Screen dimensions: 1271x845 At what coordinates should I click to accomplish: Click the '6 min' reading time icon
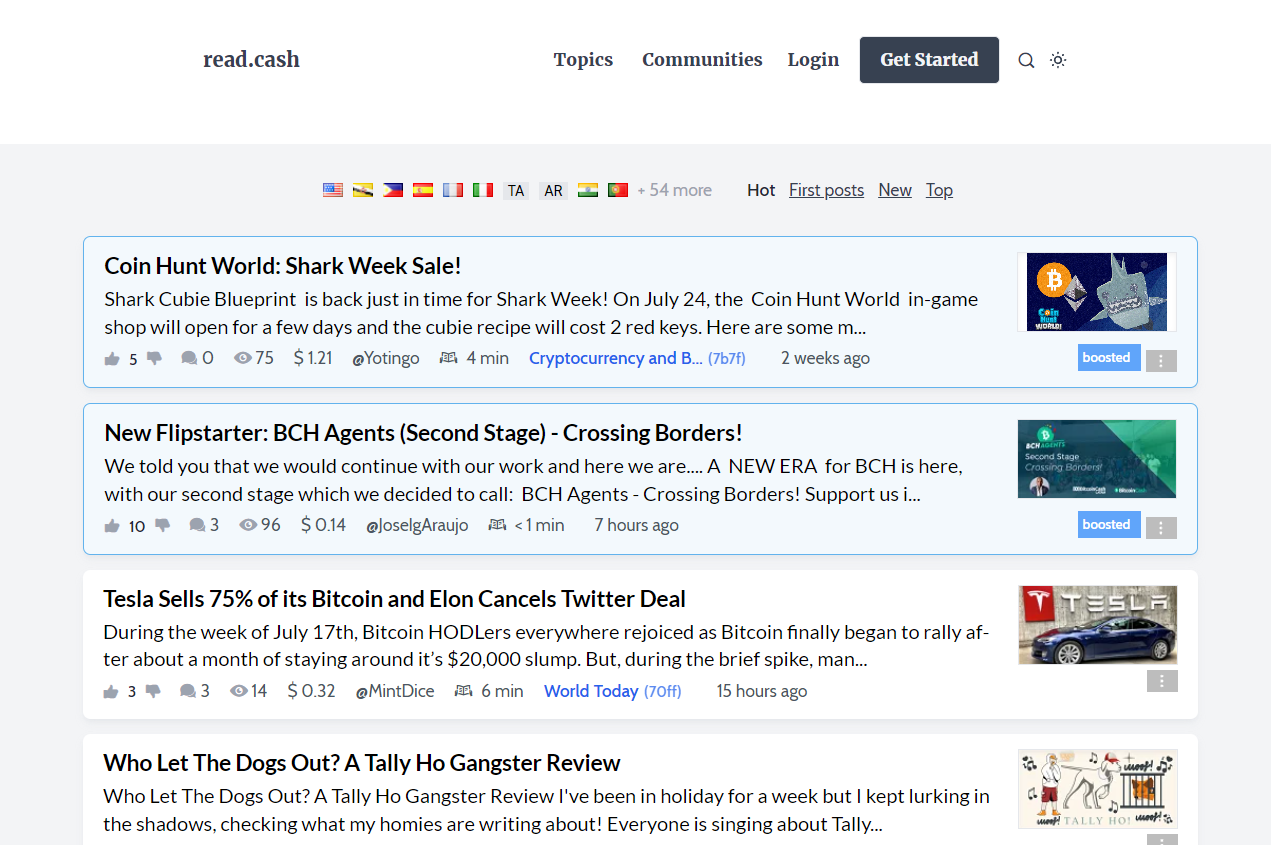coord(464,691)
